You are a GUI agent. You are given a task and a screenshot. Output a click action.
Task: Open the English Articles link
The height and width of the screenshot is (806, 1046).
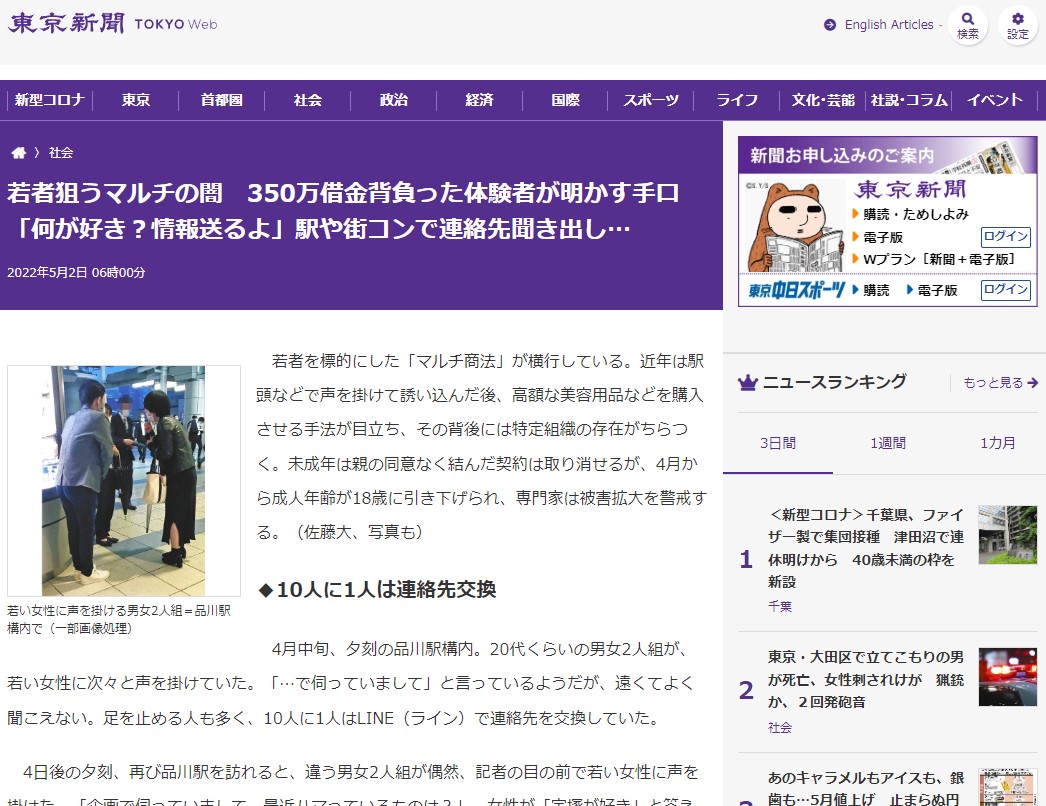pos(889,25)
